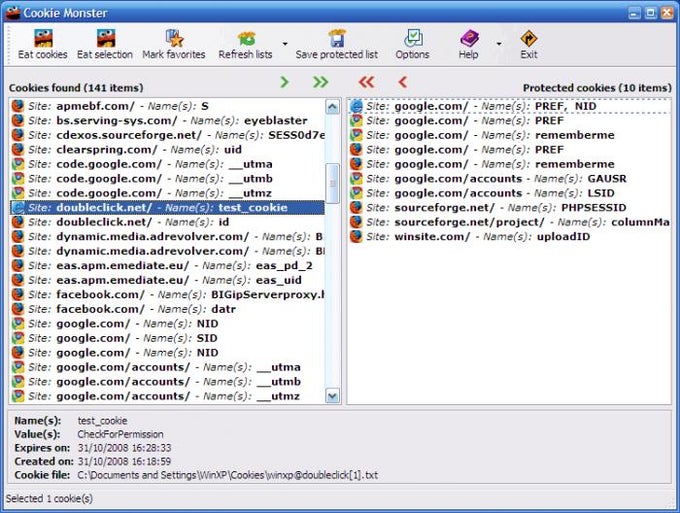Image resolution: width=680 pixels, height=513 pixels.
Task: Click the Expires on date value
Action: point(124,448)
